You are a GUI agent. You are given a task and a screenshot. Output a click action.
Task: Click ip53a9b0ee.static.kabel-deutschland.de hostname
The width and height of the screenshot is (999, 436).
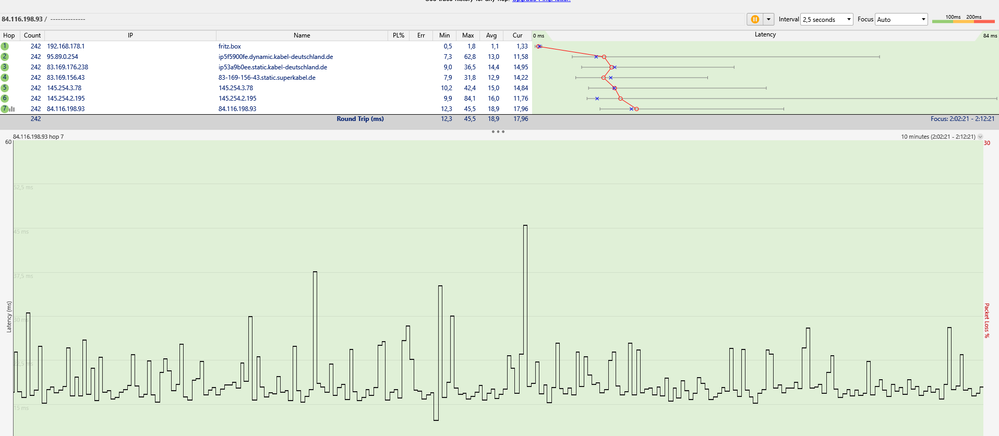pos(273,67)
